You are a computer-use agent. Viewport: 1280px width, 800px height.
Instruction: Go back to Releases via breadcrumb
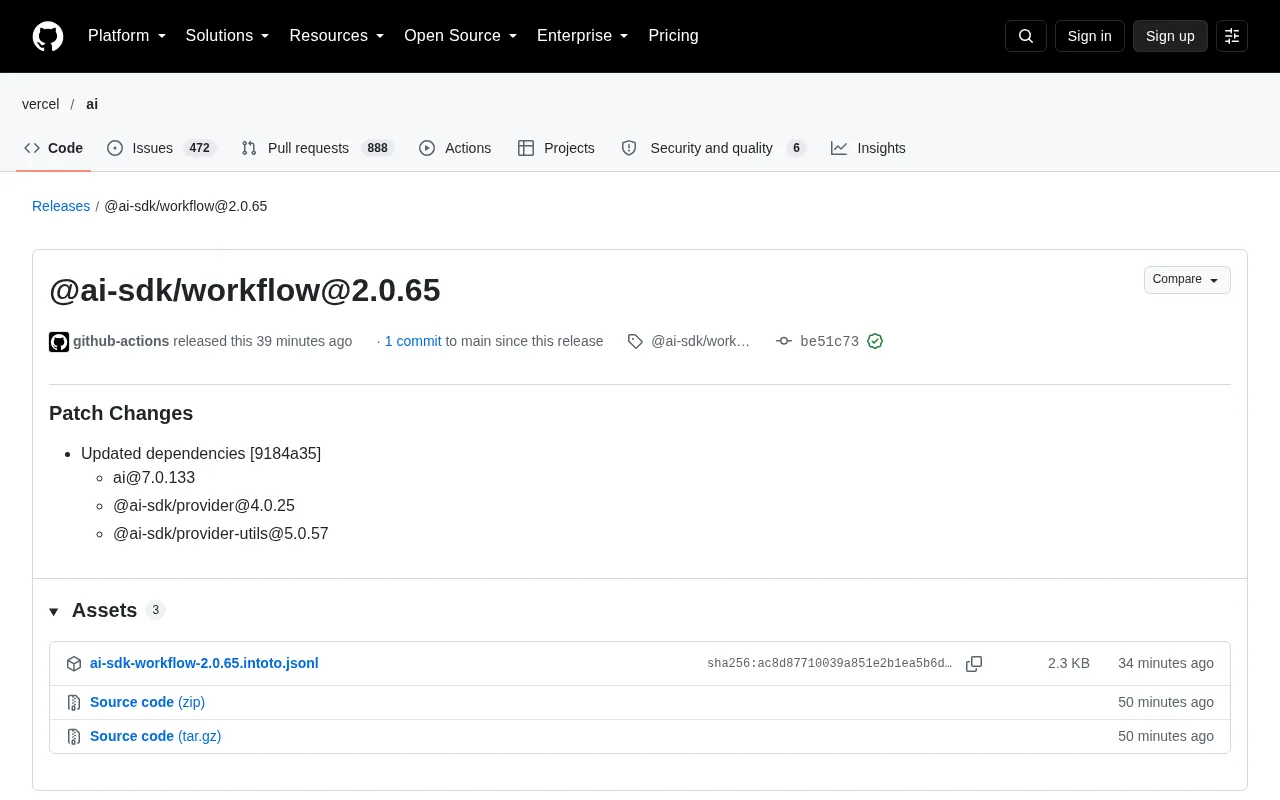[x=61, y=206]
